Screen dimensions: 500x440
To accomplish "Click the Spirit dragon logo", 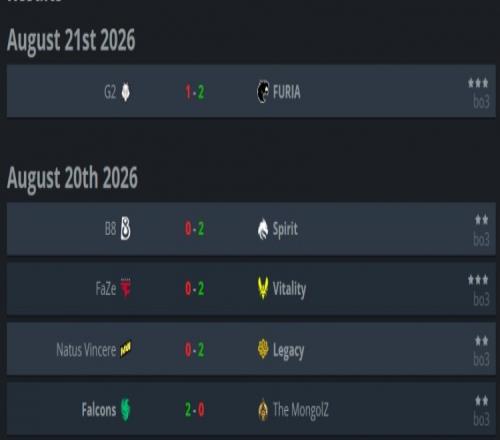I will pos(263,229).
